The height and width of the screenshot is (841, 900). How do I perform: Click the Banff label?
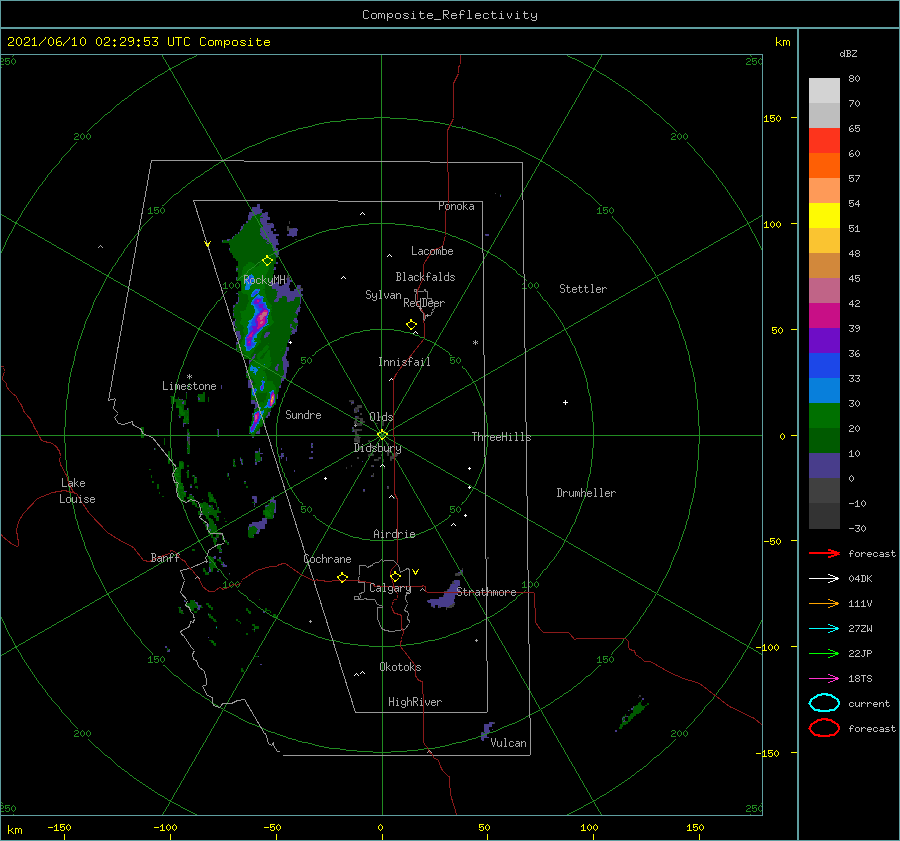coord(165,558)
